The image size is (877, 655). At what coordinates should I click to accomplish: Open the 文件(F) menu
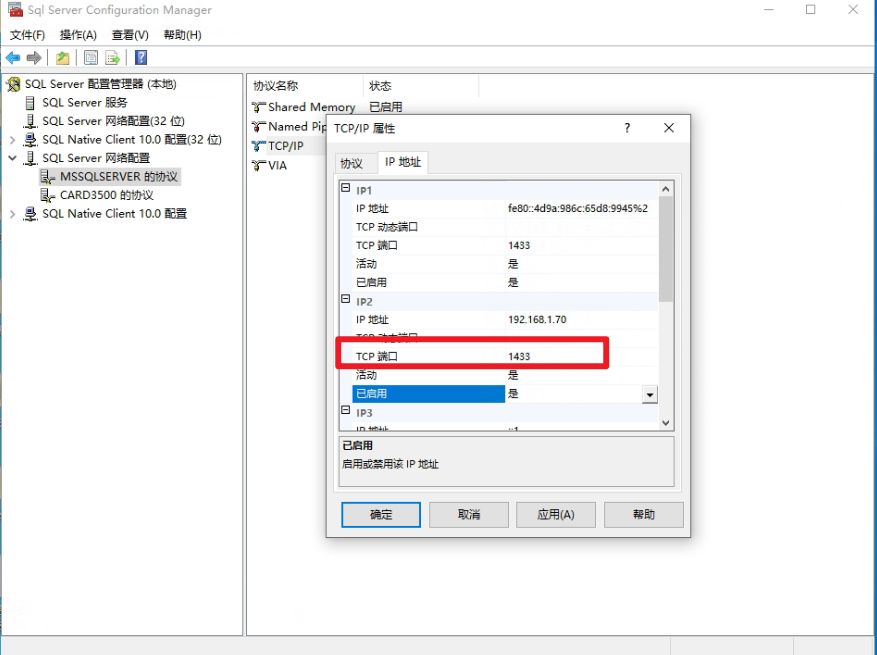[x=27, y=35]
